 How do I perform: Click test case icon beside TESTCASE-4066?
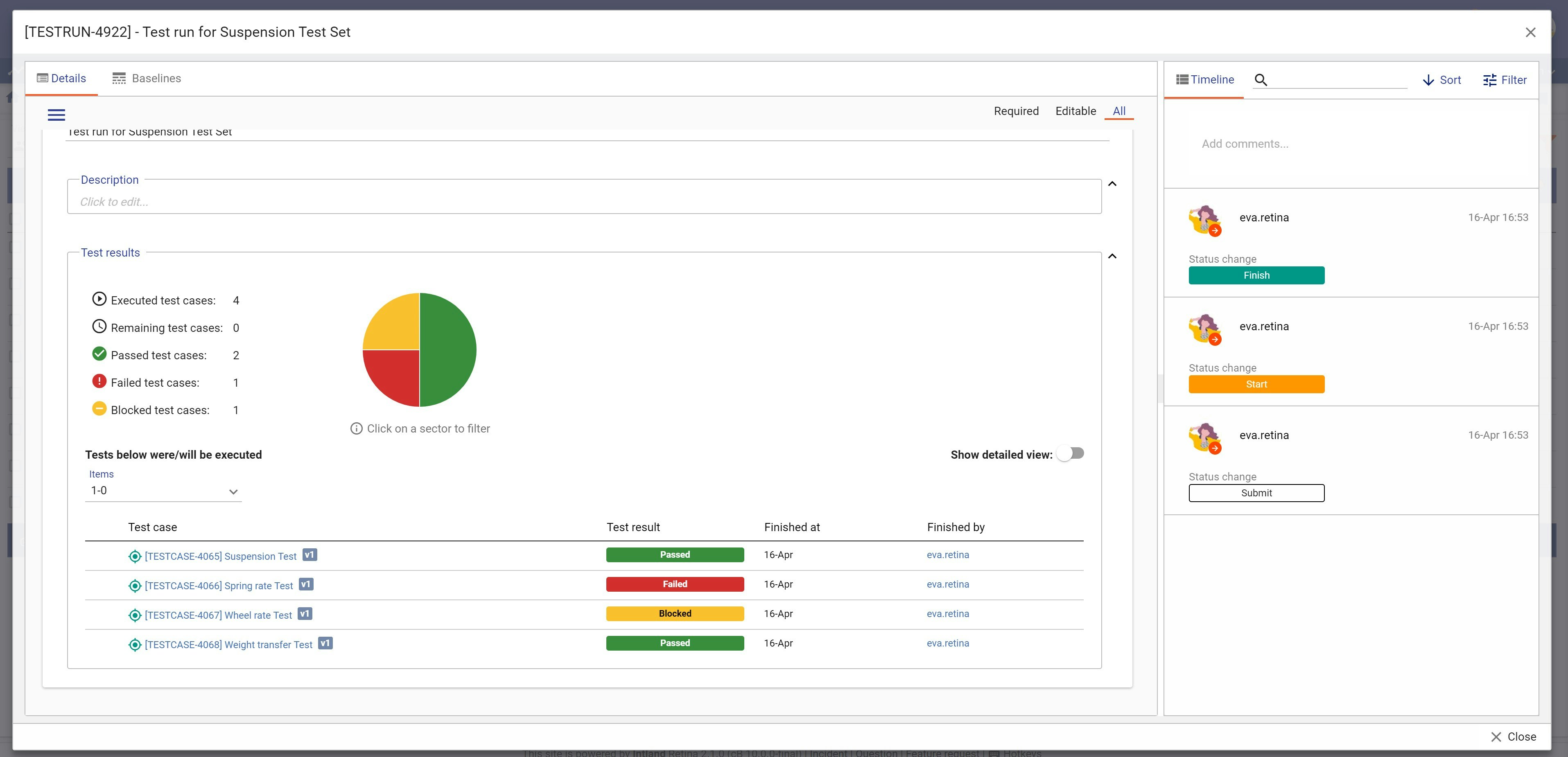135,586
